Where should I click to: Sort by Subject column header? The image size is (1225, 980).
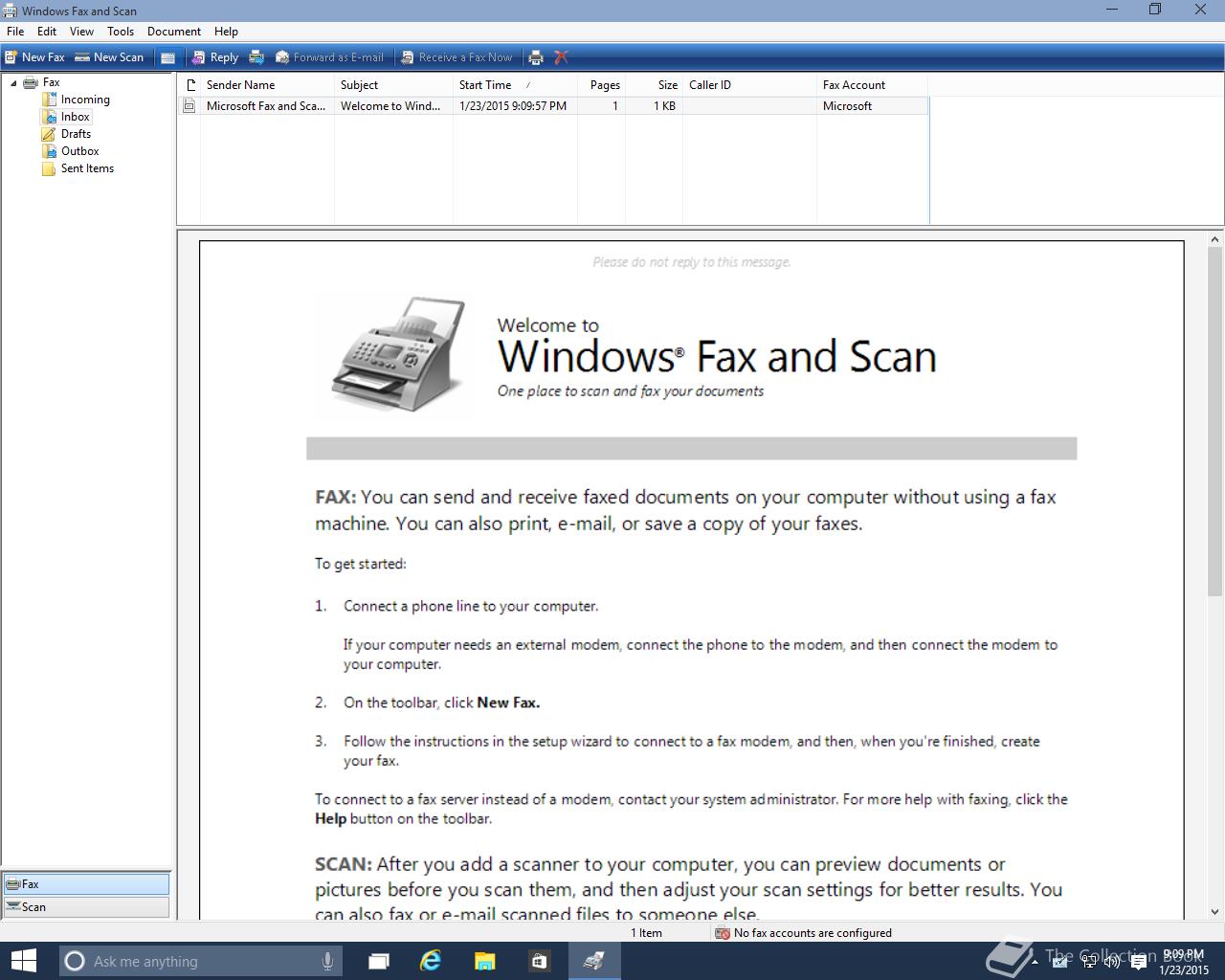393,85
